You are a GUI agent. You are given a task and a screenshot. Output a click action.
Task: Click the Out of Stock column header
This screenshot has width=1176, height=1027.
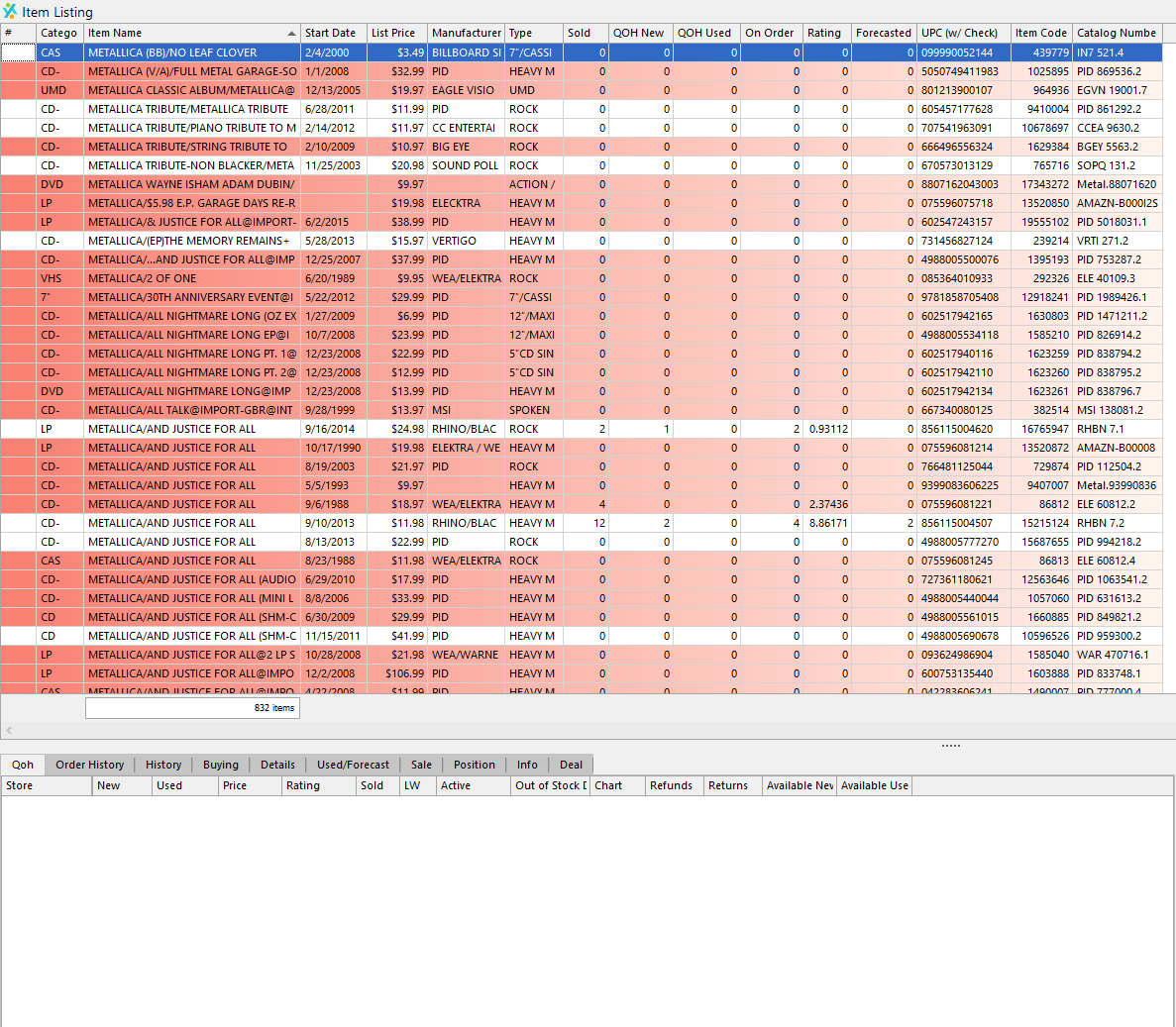(551, 785)
